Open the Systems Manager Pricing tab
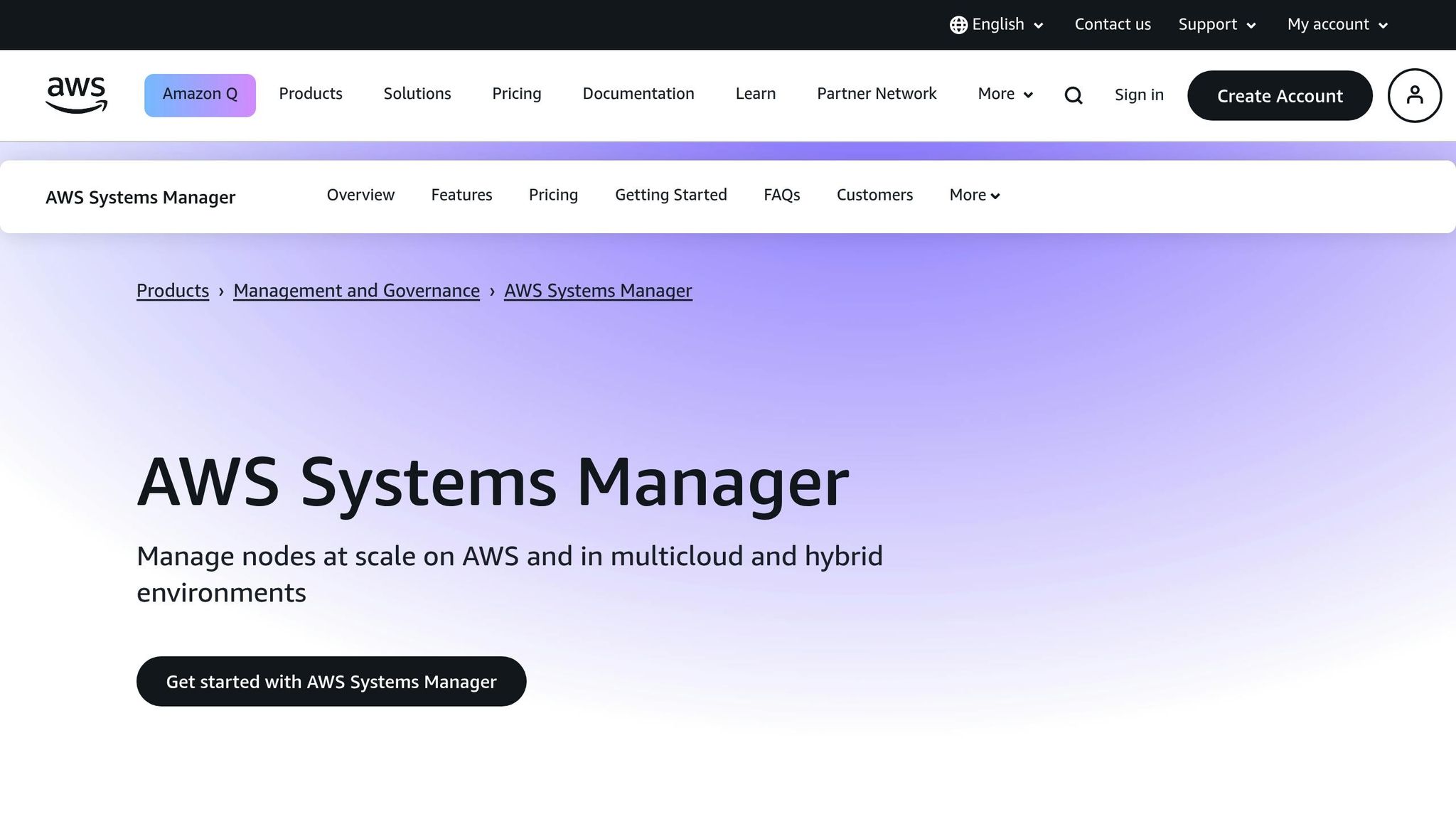The width and height of the screenshot is (1456, 819). click(553, 195)
